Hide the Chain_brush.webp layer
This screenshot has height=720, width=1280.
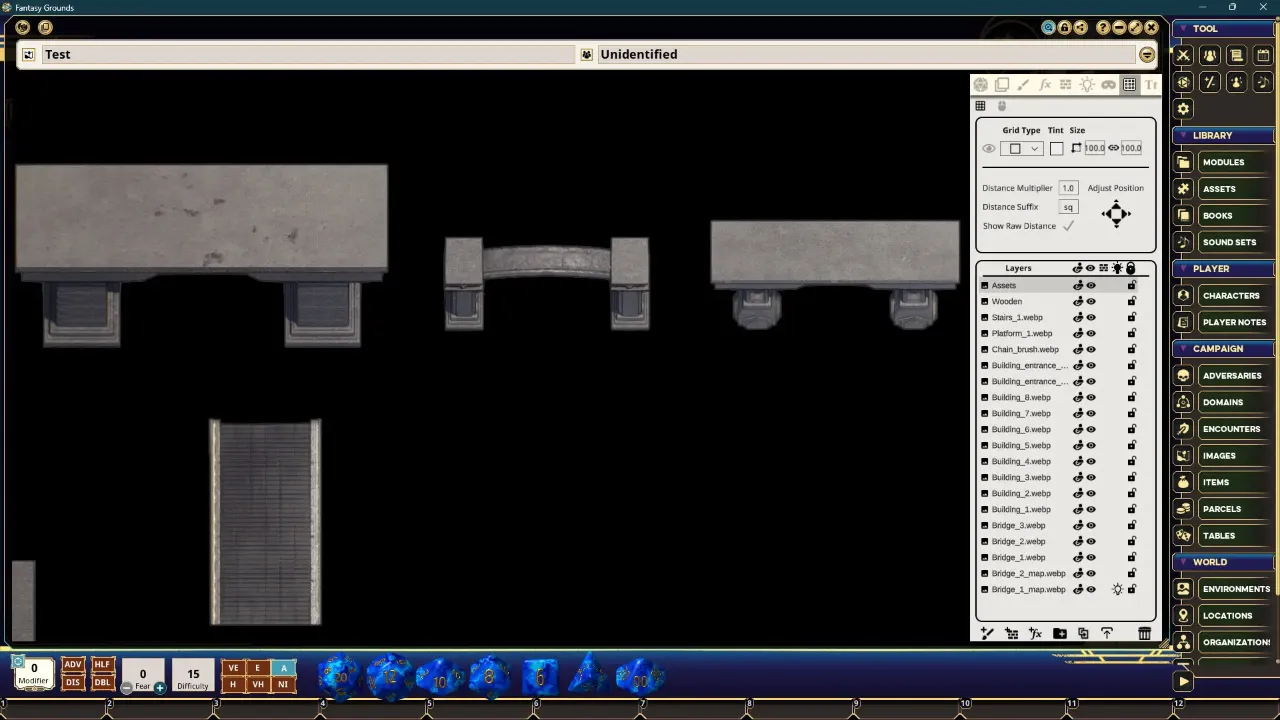[1091, 349]
